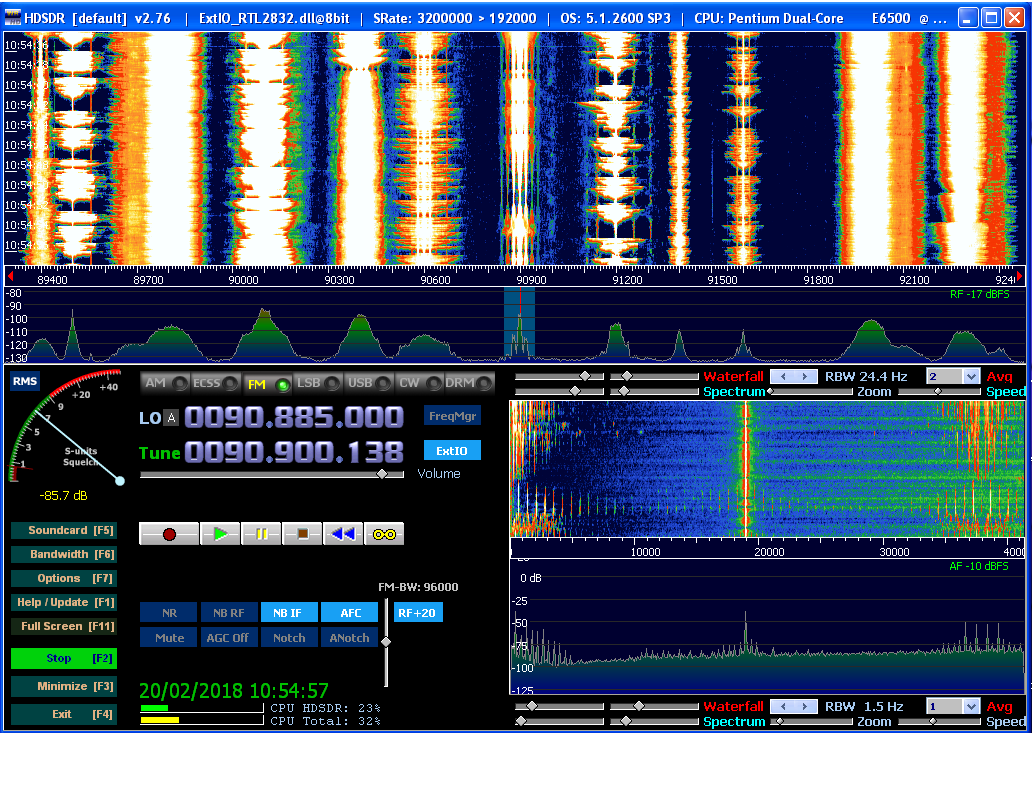Toggle the NR noise reduction button
This screenshot has height=804, width=1032.
(168, 613)
